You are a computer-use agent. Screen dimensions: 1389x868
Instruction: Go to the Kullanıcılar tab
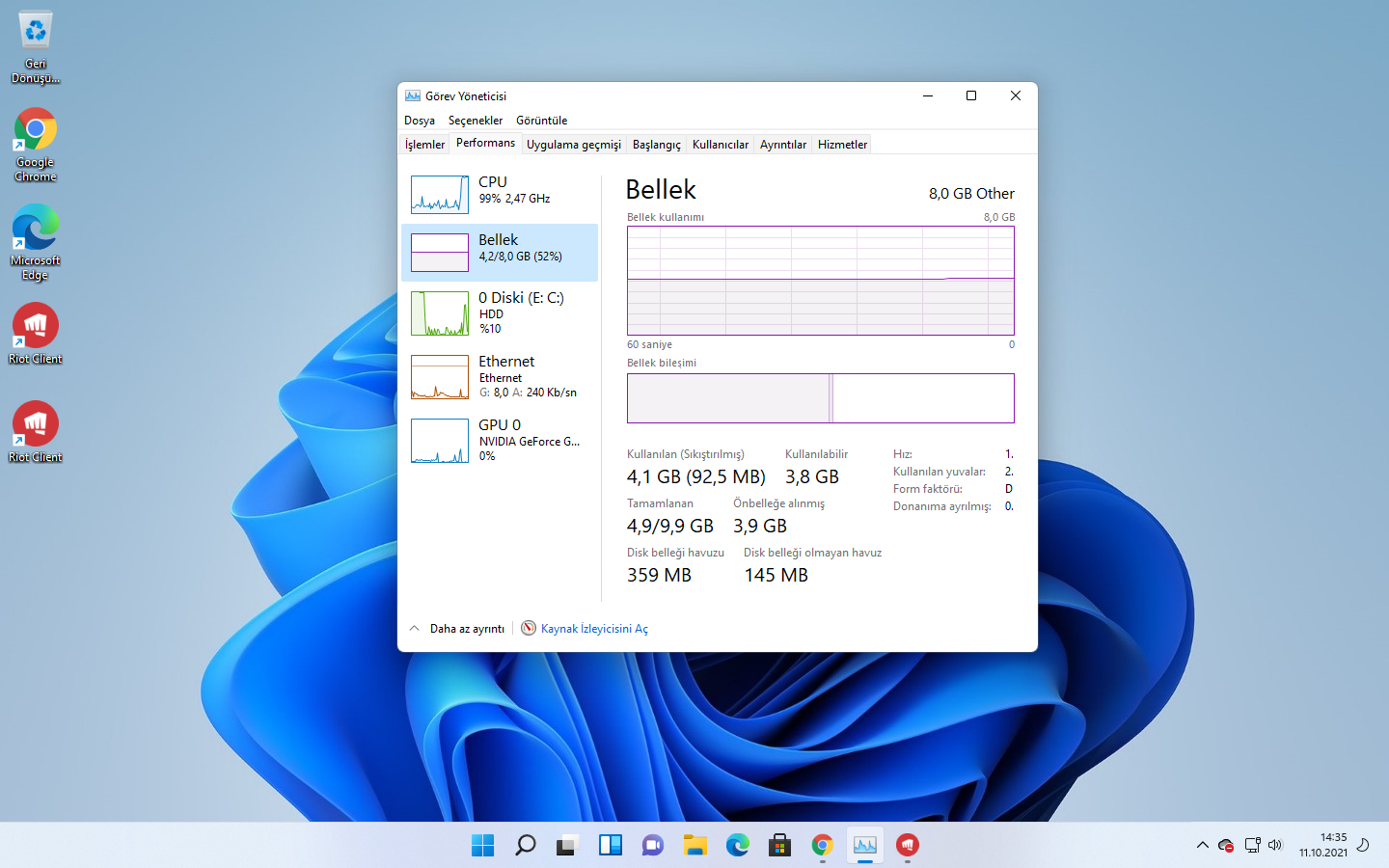click(721, 145)
